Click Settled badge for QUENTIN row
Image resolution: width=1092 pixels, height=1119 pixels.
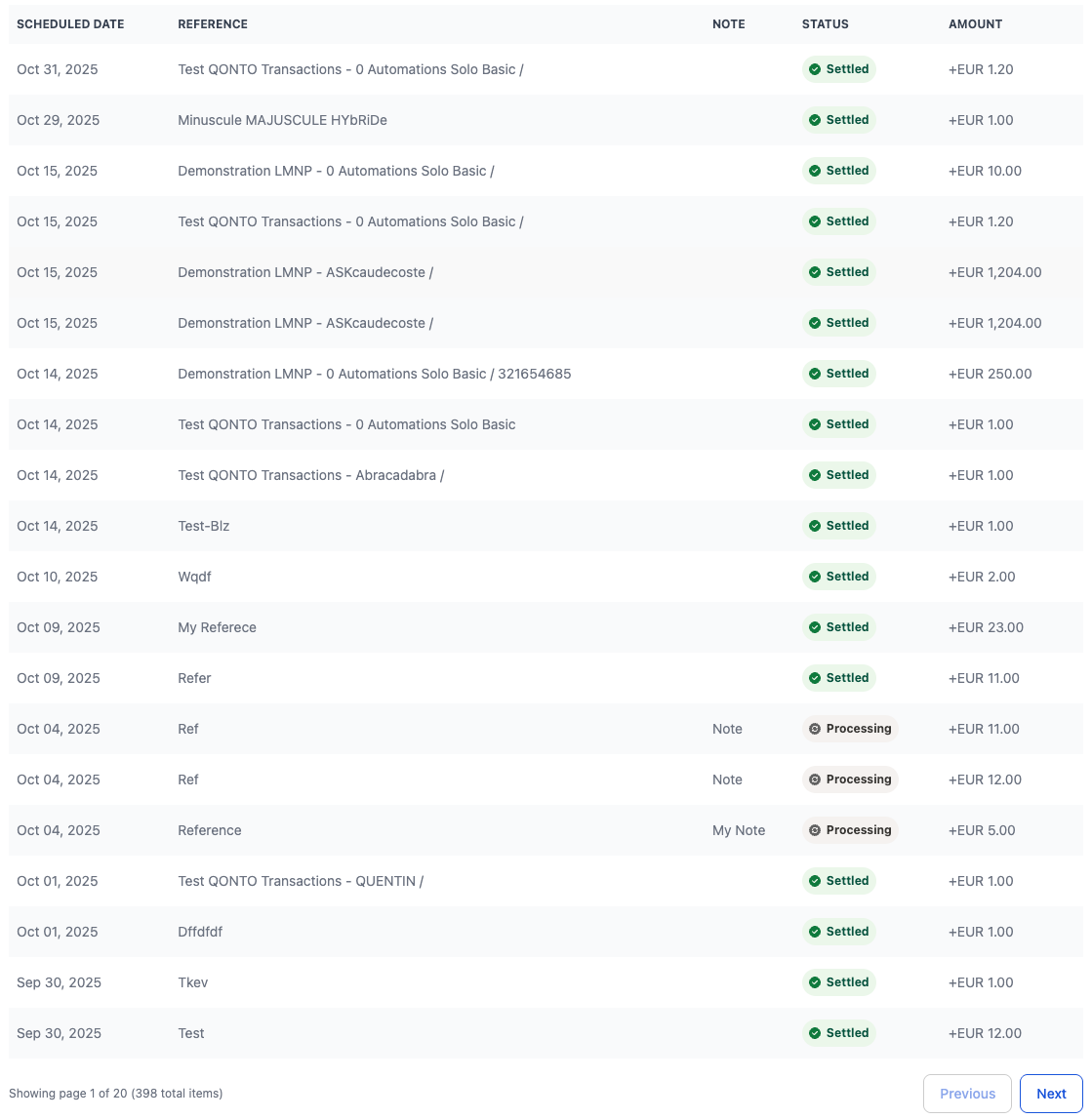[x=838, y=881]
